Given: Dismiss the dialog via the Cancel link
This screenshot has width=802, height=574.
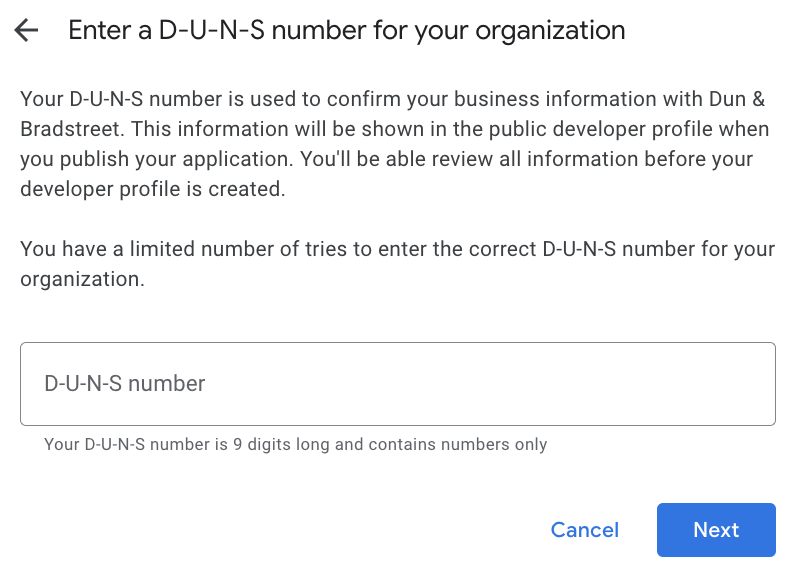Looking at the screenshot, I should click(x=585, y=530).
